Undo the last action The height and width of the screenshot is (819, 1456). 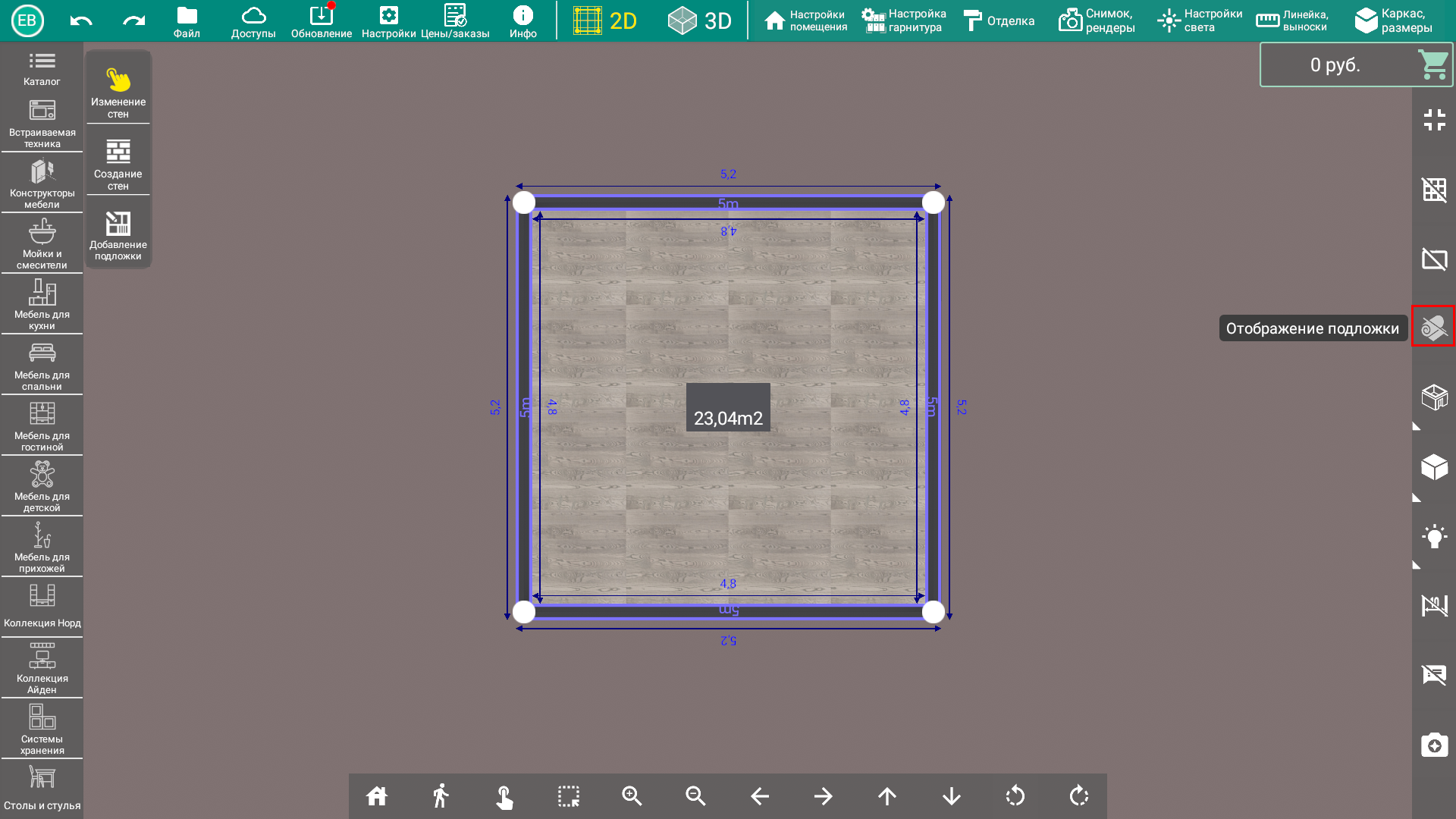80,20
